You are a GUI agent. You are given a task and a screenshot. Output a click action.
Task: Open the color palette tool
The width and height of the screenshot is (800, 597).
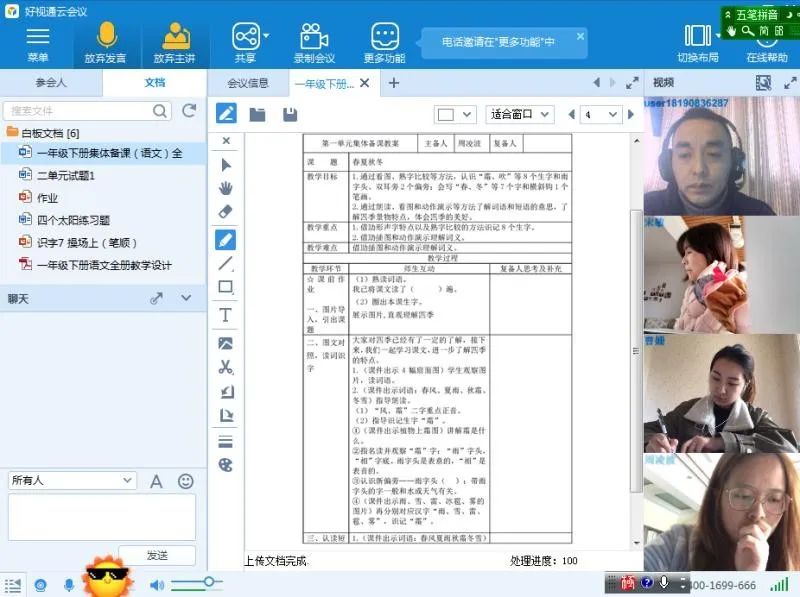pyautogui.click(x=226, y=465)
